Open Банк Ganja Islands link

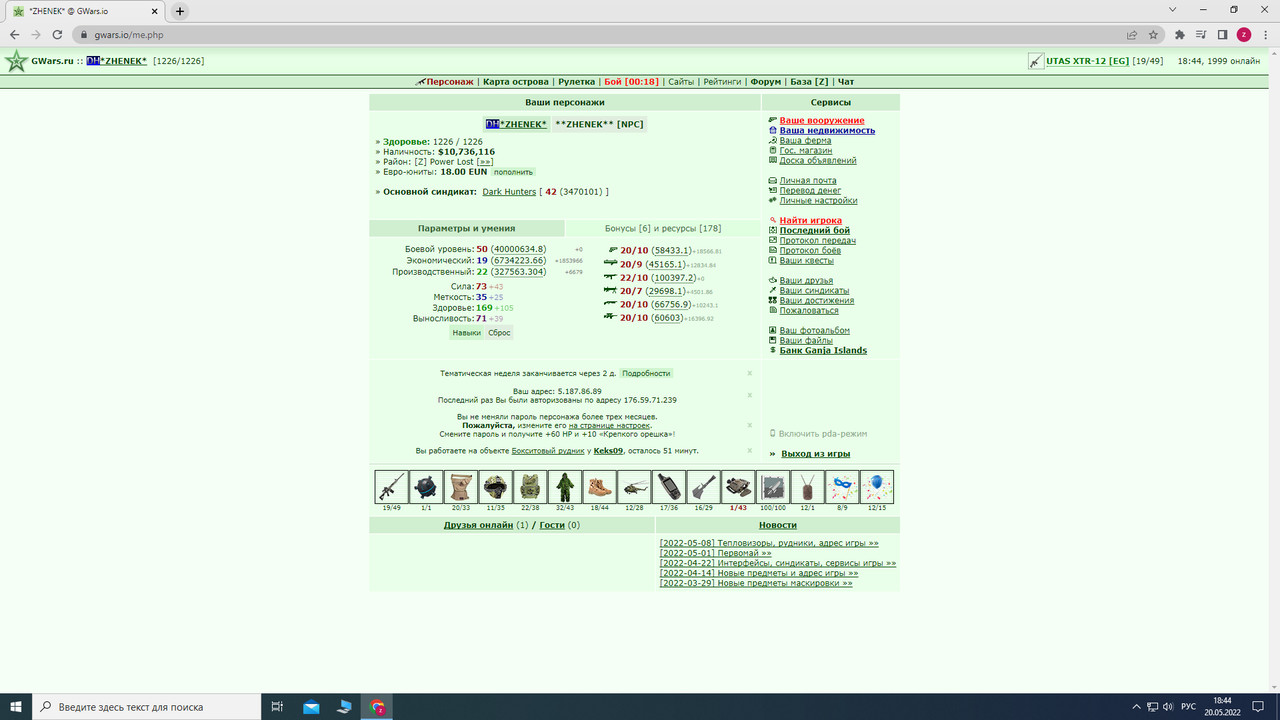[823, 350]
